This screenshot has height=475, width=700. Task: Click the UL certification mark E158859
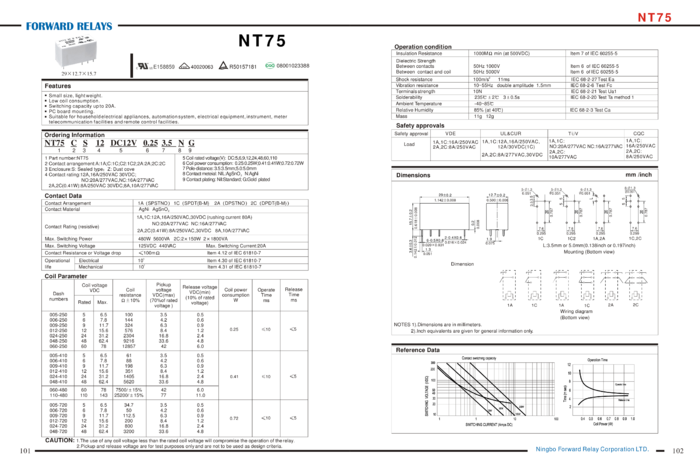(x=155, y=66)
